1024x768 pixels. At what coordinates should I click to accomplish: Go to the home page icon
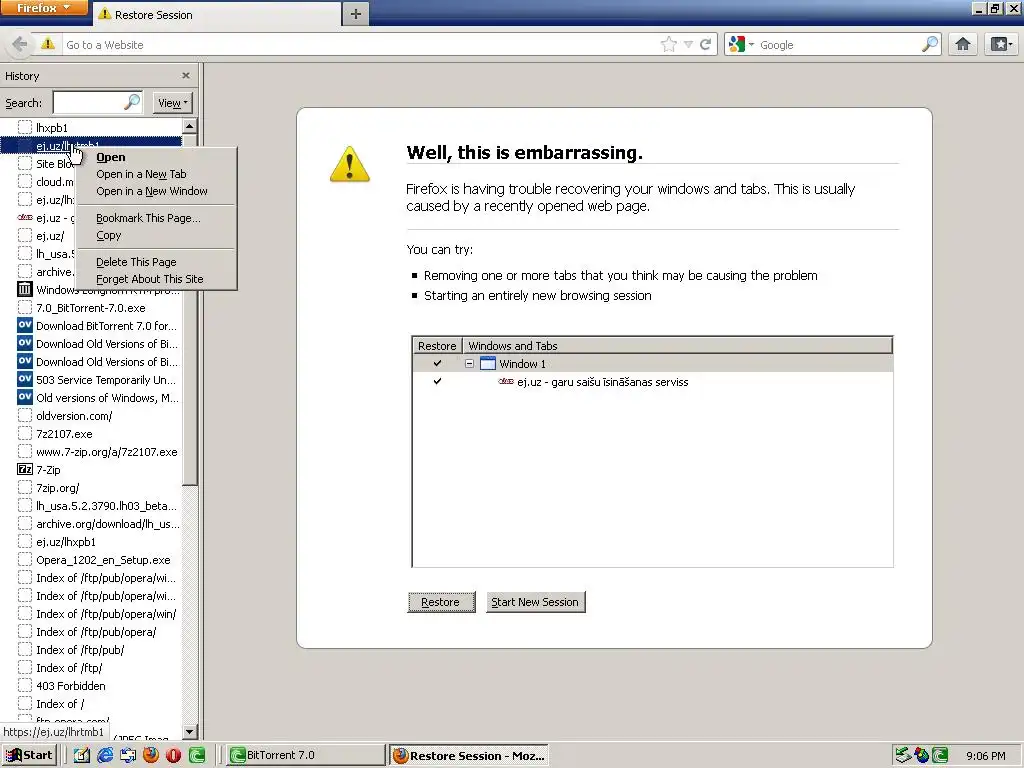[963, 44]
